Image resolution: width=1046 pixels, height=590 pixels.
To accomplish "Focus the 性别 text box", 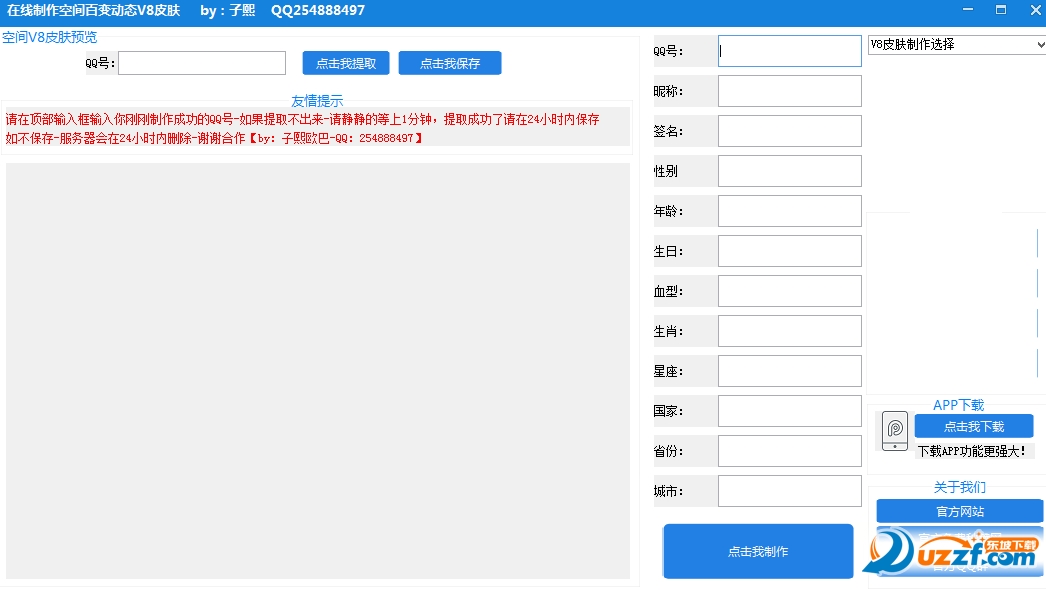I will click(x=789, y=171).
